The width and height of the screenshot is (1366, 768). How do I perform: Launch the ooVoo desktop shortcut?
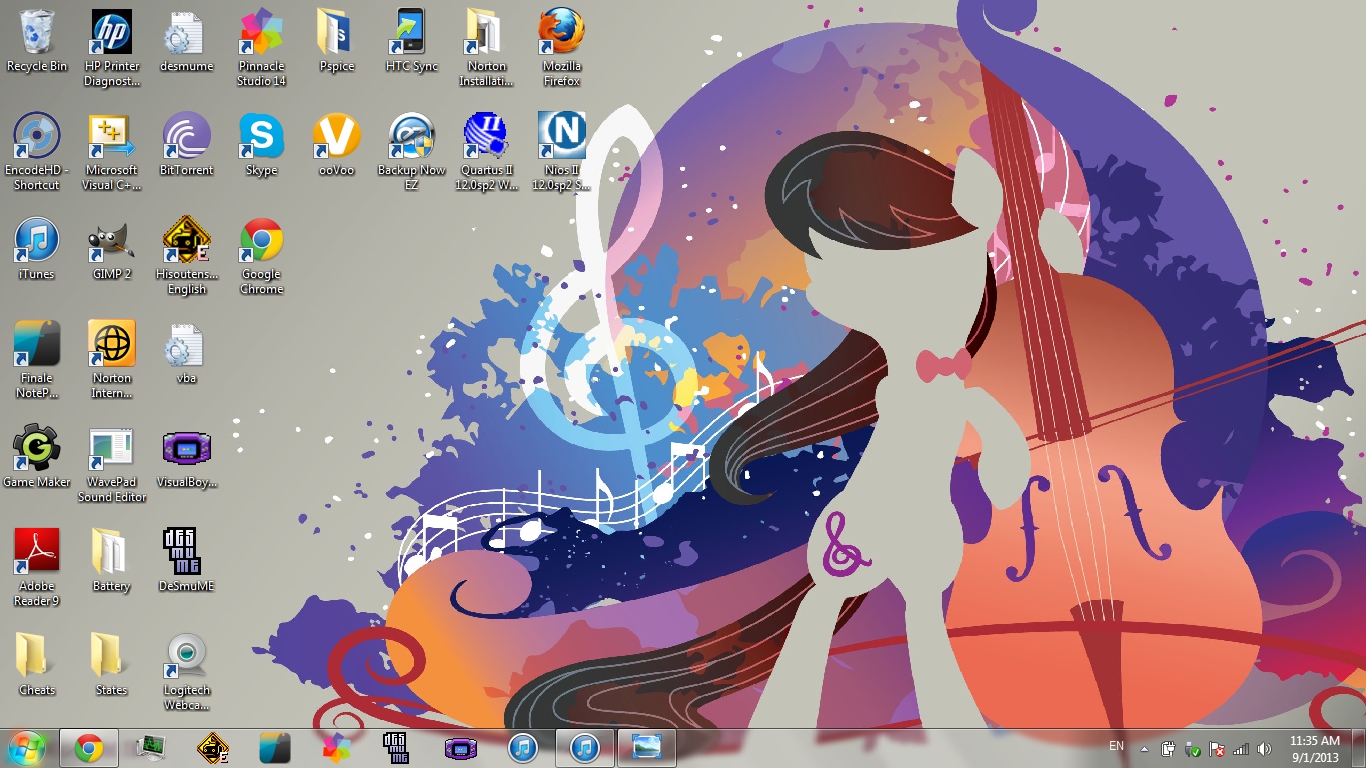[337, 144]
